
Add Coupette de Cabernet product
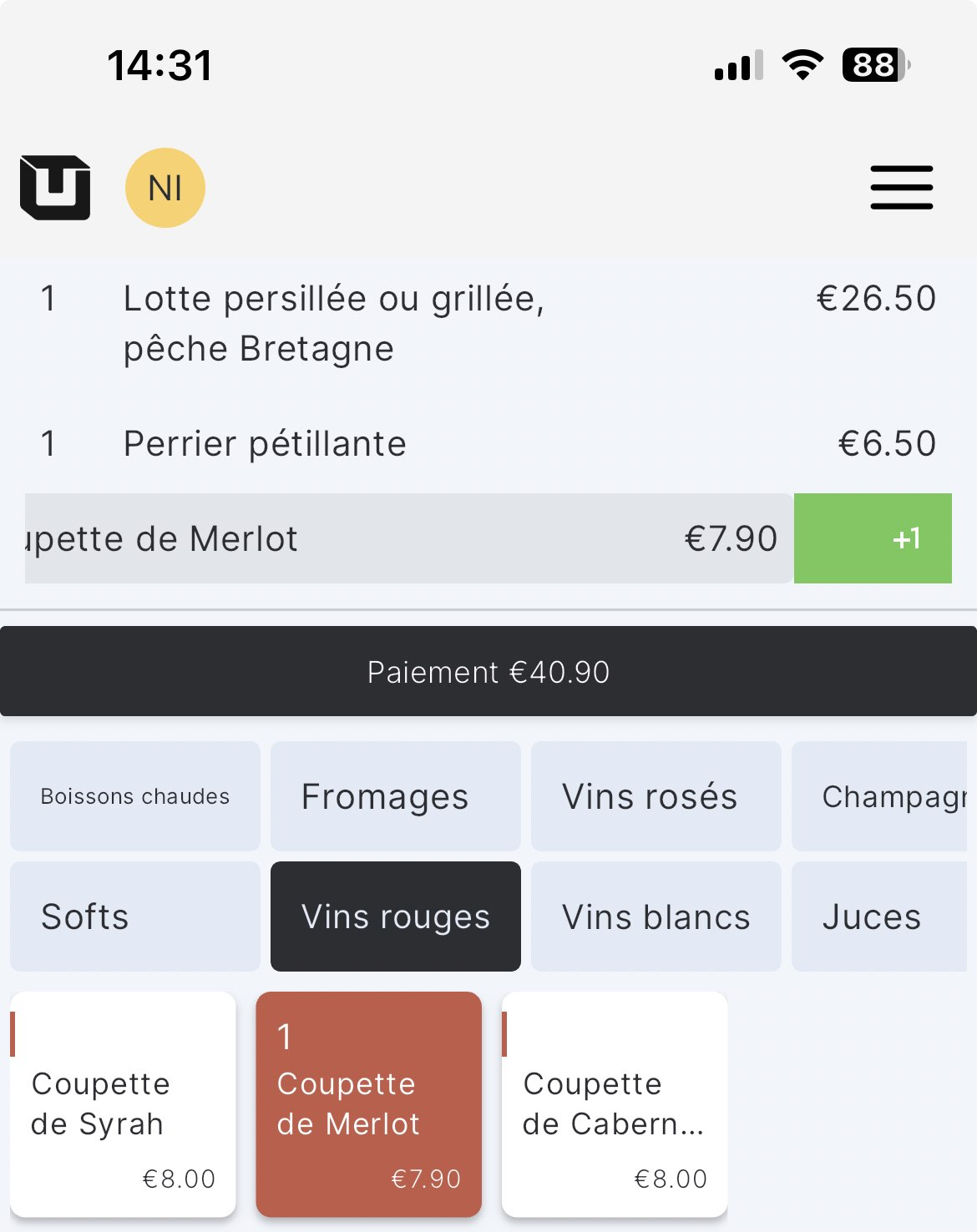[x=615, y=1104]
